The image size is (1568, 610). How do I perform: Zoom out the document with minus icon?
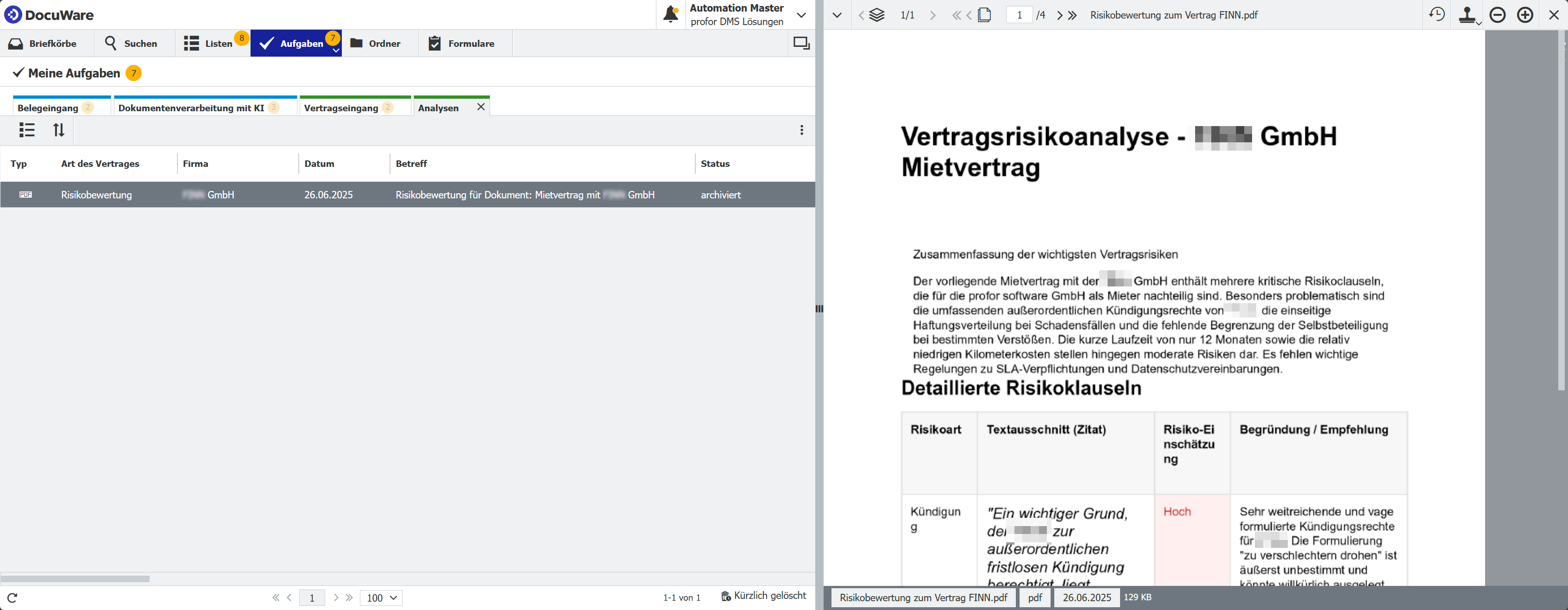(1498, 15)
